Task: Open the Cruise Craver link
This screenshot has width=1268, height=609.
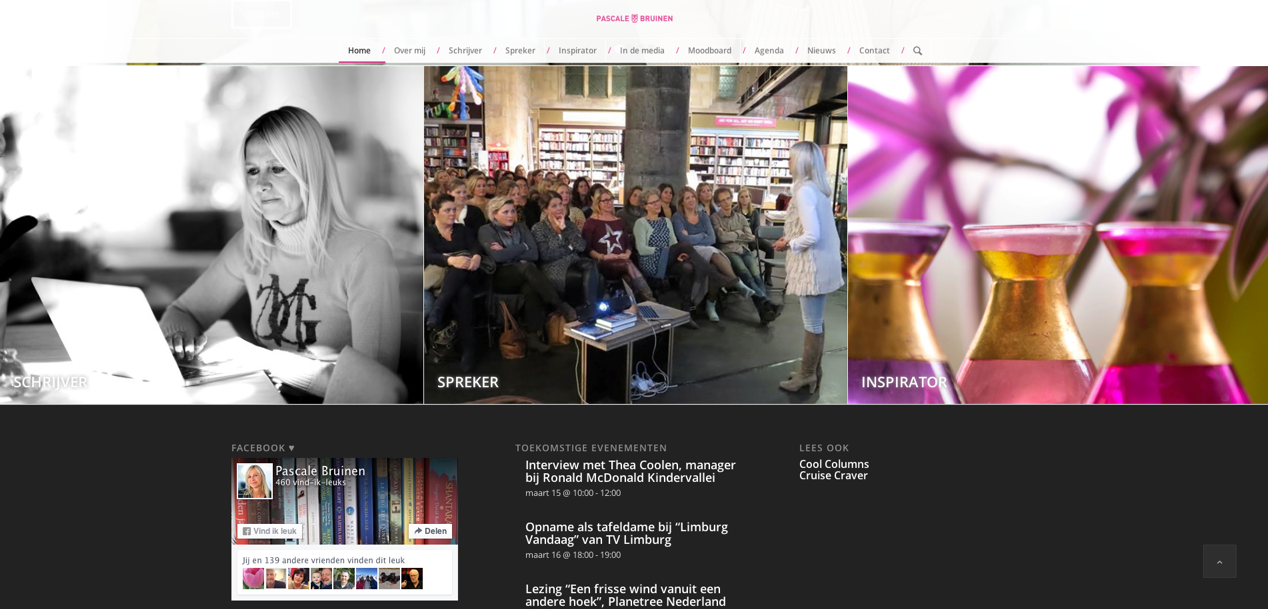Action: [833, 476]
